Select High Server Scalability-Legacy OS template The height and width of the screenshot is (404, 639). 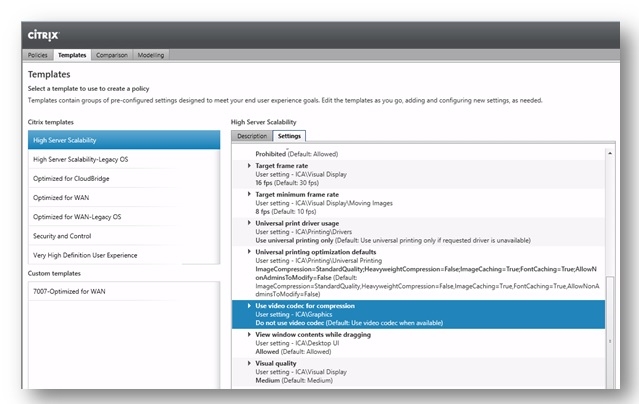pyautogui.click(x=124, y=159)
